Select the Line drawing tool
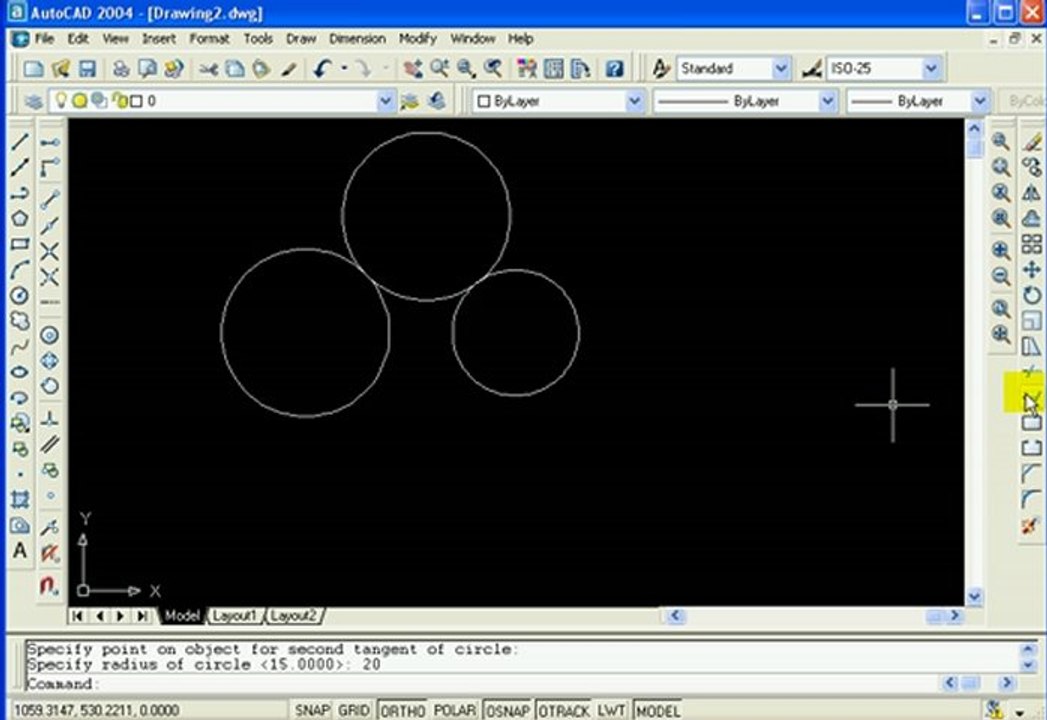Screen dimensions: 1047x720 (19, 142)
